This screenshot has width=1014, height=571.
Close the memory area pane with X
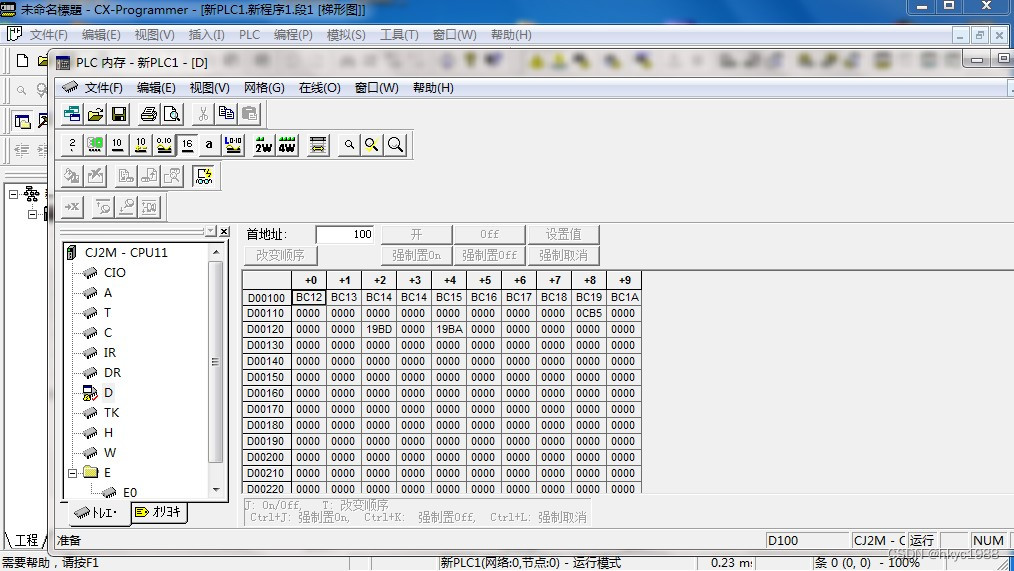point(224,232)
